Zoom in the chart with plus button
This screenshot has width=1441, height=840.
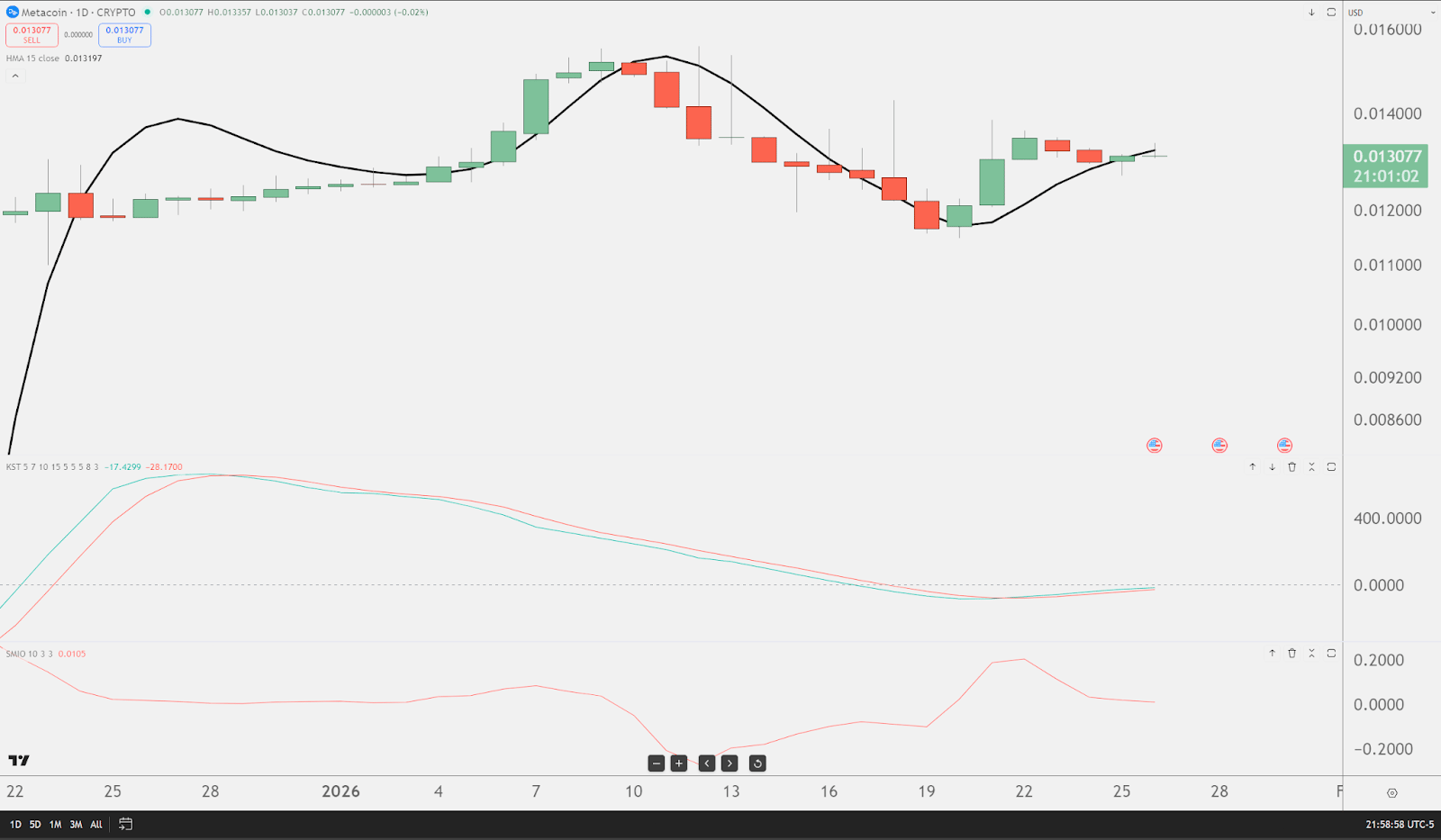click(679, 763)
